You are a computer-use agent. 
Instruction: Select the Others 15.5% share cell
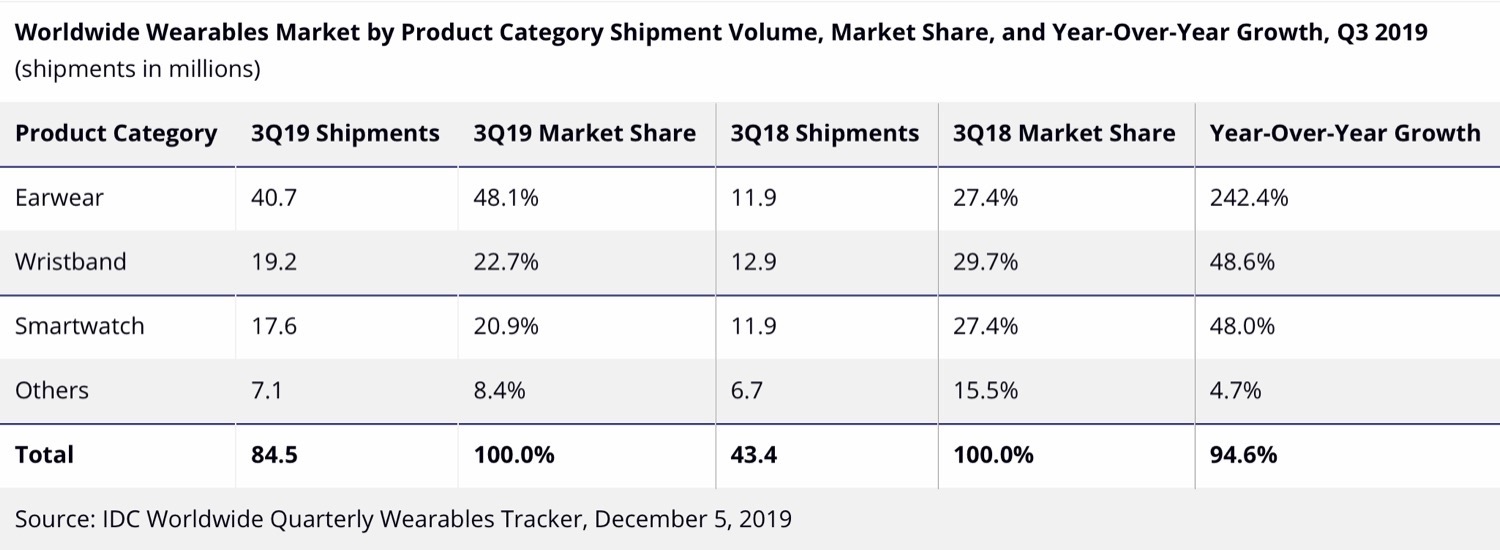pyautogui.click(x=986, y=390)
